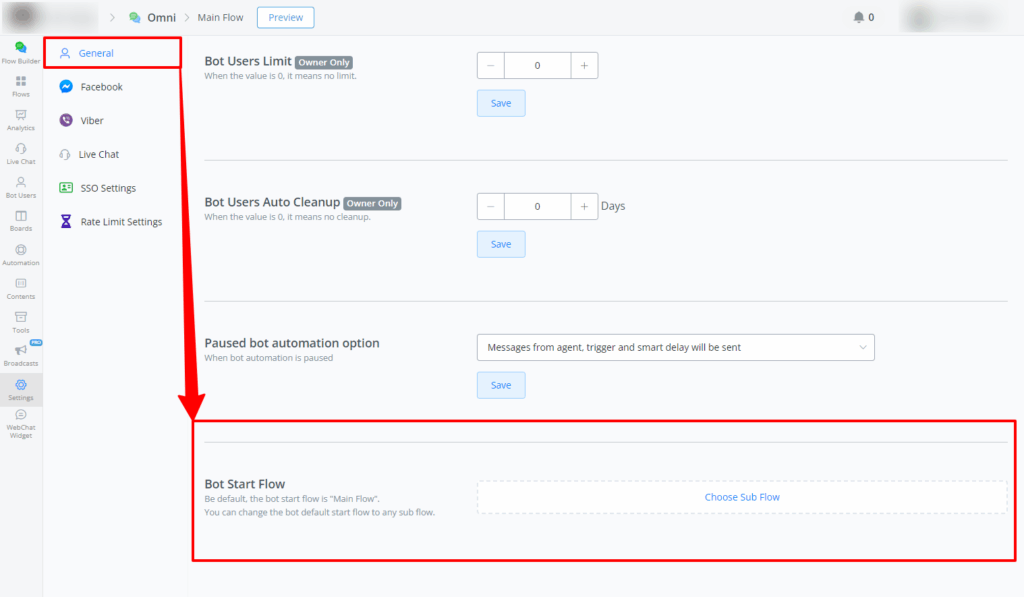
Task: Select Bot Users sidebar icon
Action: (21, 184)
